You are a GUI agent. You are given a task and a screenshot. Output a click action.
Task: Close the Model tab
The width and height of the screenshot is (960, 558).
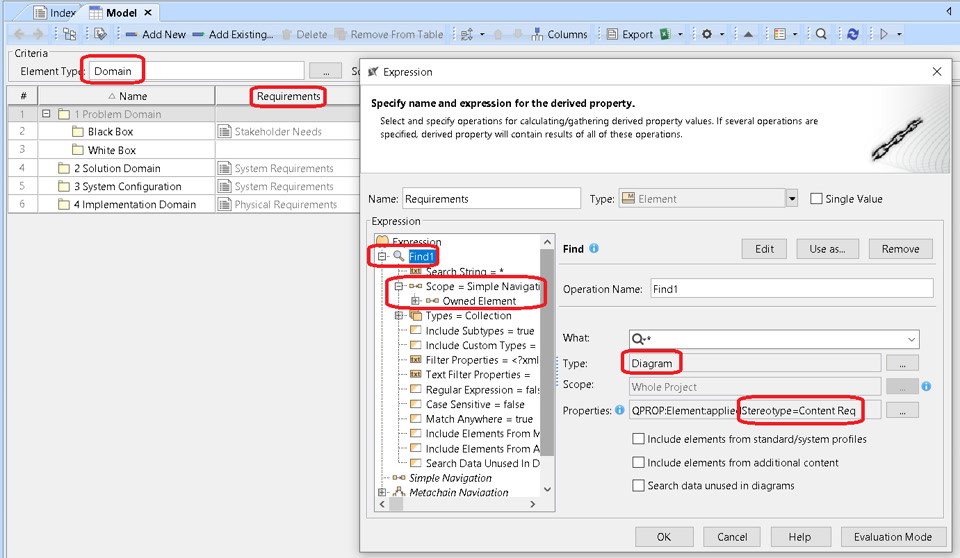(x=148, y=12)
